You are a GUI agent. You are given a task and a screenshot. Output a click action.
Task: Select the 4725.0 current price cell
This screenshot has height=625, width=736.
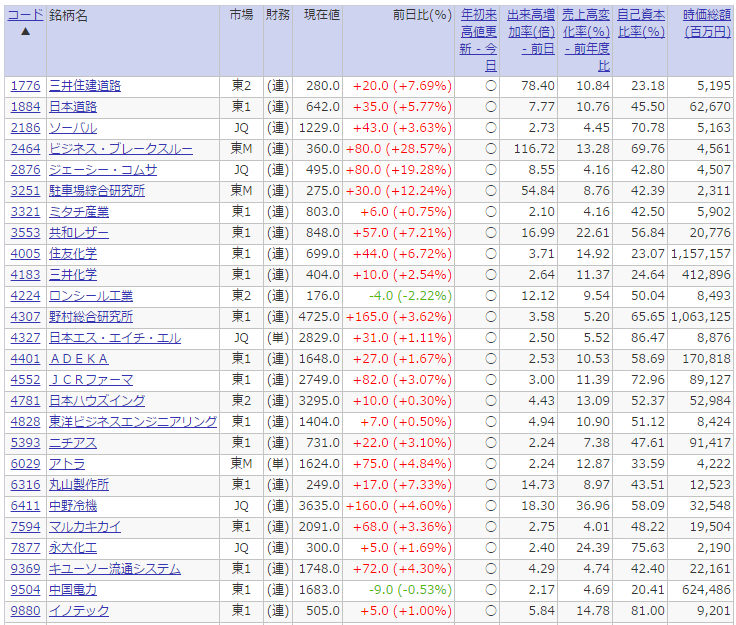(319, 317)
